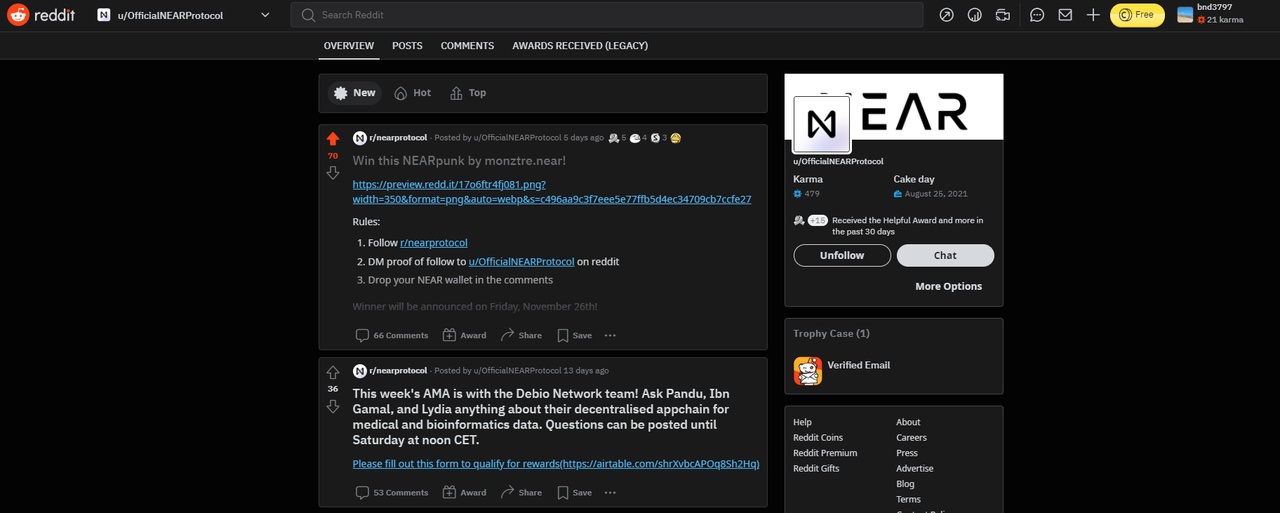Open the Reddit Live video icon
Screen dimensions: 1280x513
[1003, 15]
